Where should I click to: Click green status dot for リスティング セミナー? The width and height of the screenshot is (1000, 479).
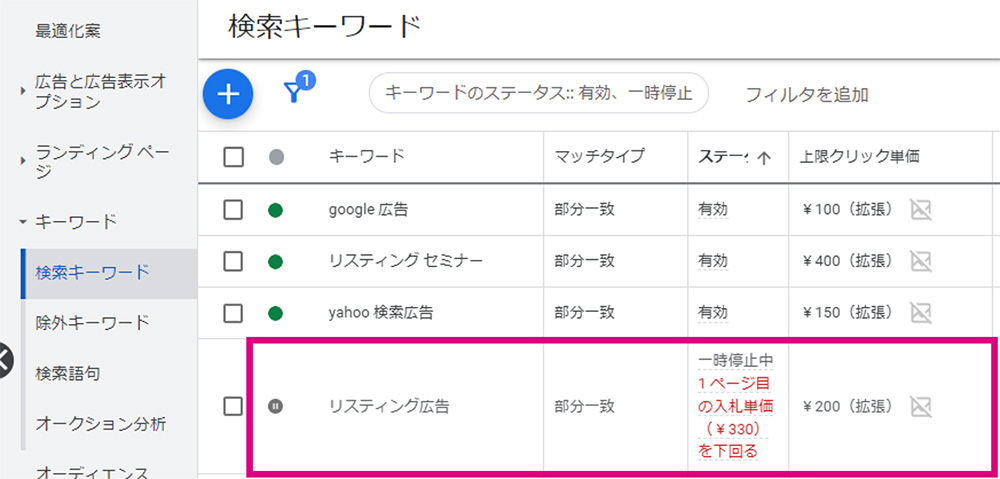coord(276,262)
